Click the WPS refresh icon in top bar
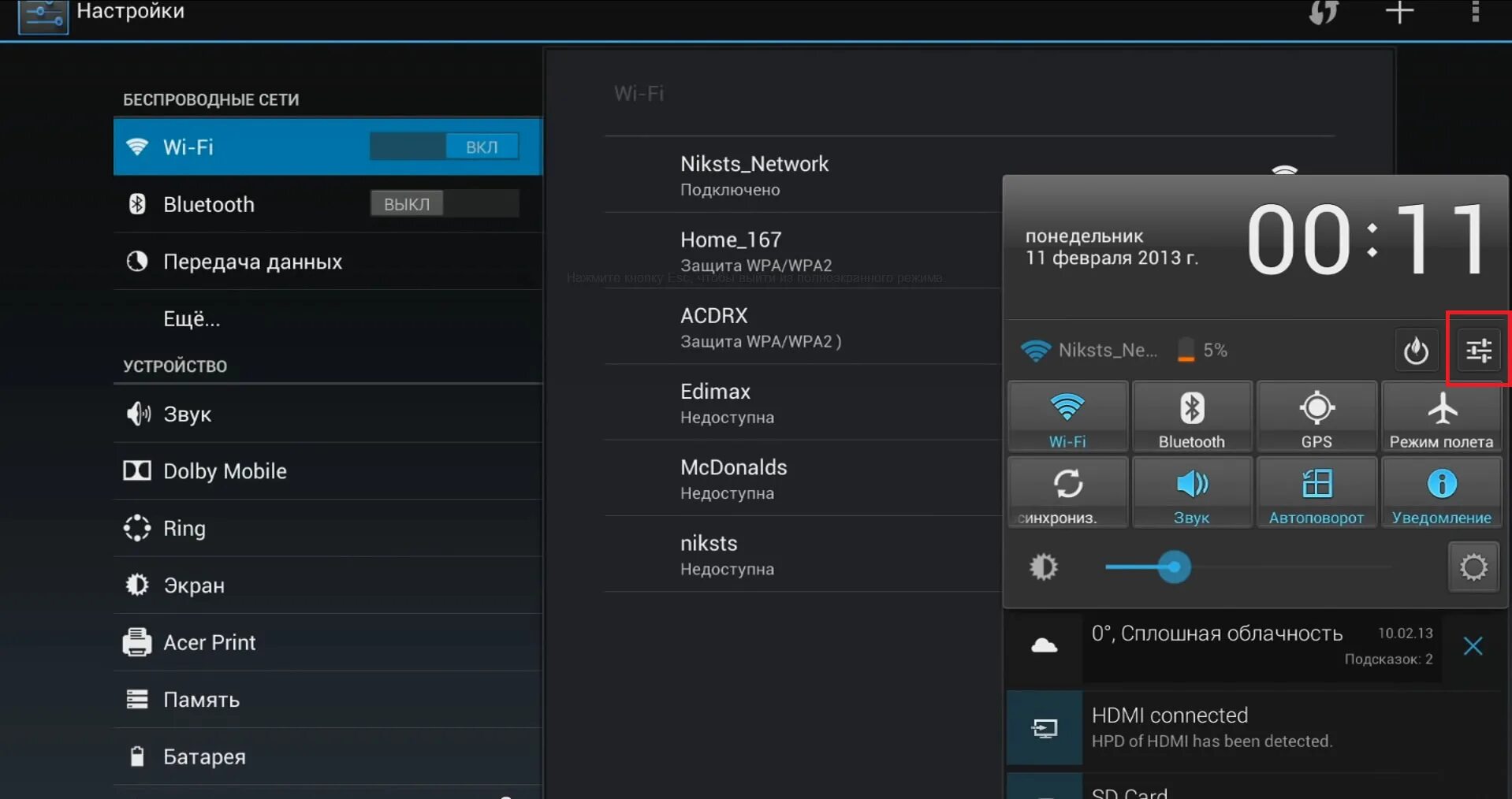This screenshot has width=1512, height=799. (x=1324, y=12)
